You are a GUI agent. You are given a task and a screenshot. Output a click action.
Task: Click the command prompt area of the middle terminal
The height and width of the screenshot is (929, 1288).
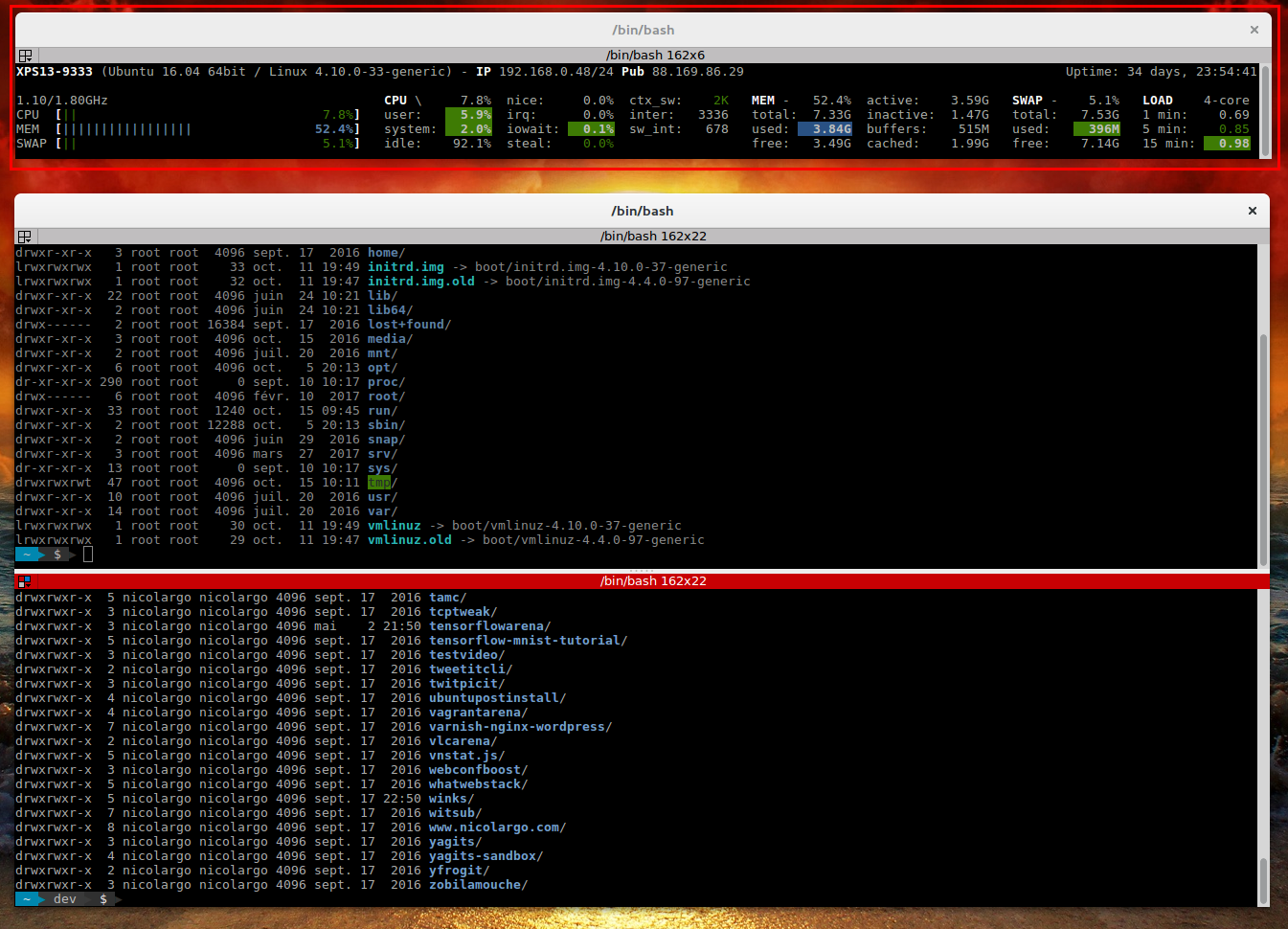pos(87,554)
